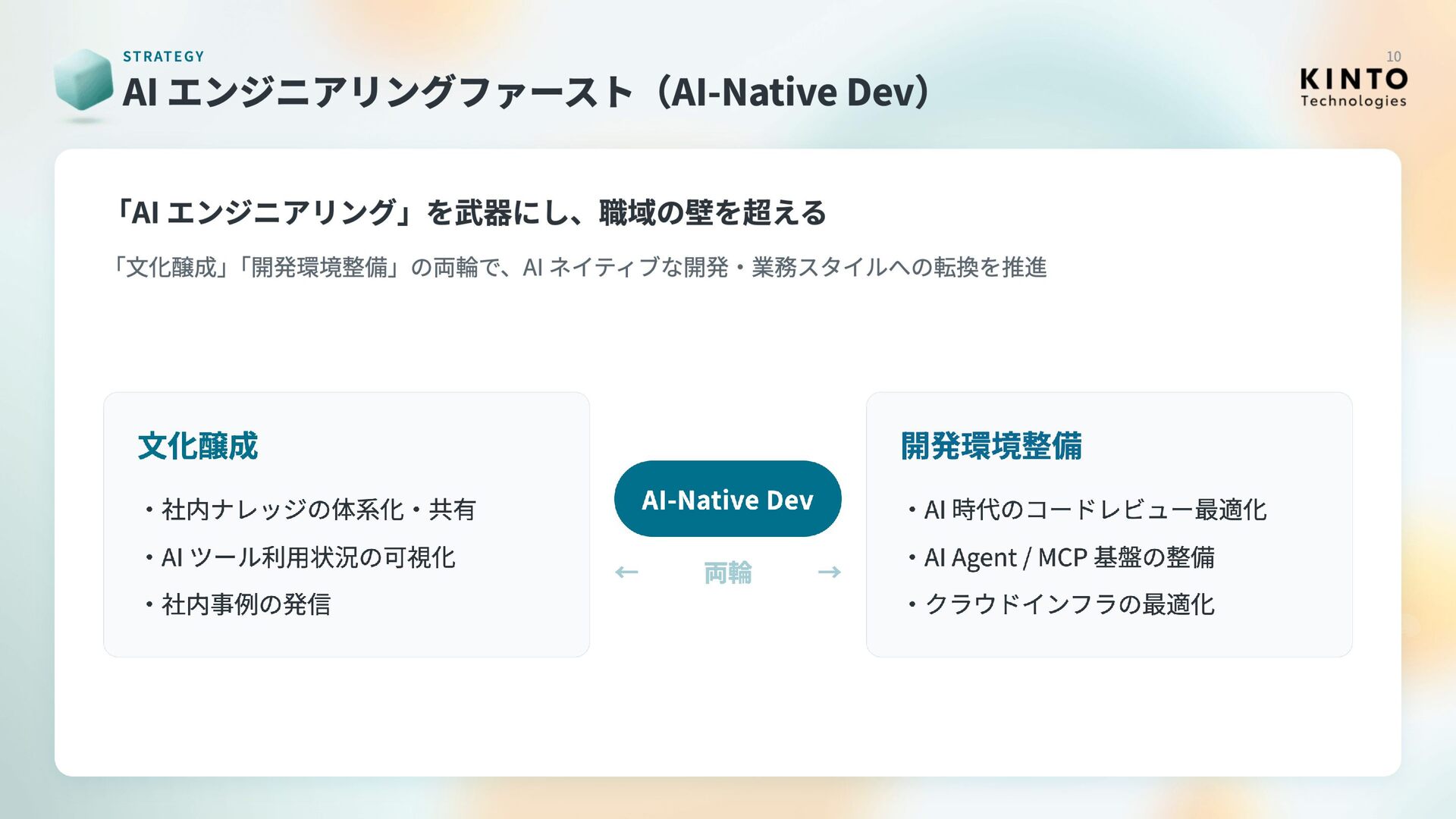
Task: Click the bullet 社内事例の発信
Action: (x=237, y=604)
